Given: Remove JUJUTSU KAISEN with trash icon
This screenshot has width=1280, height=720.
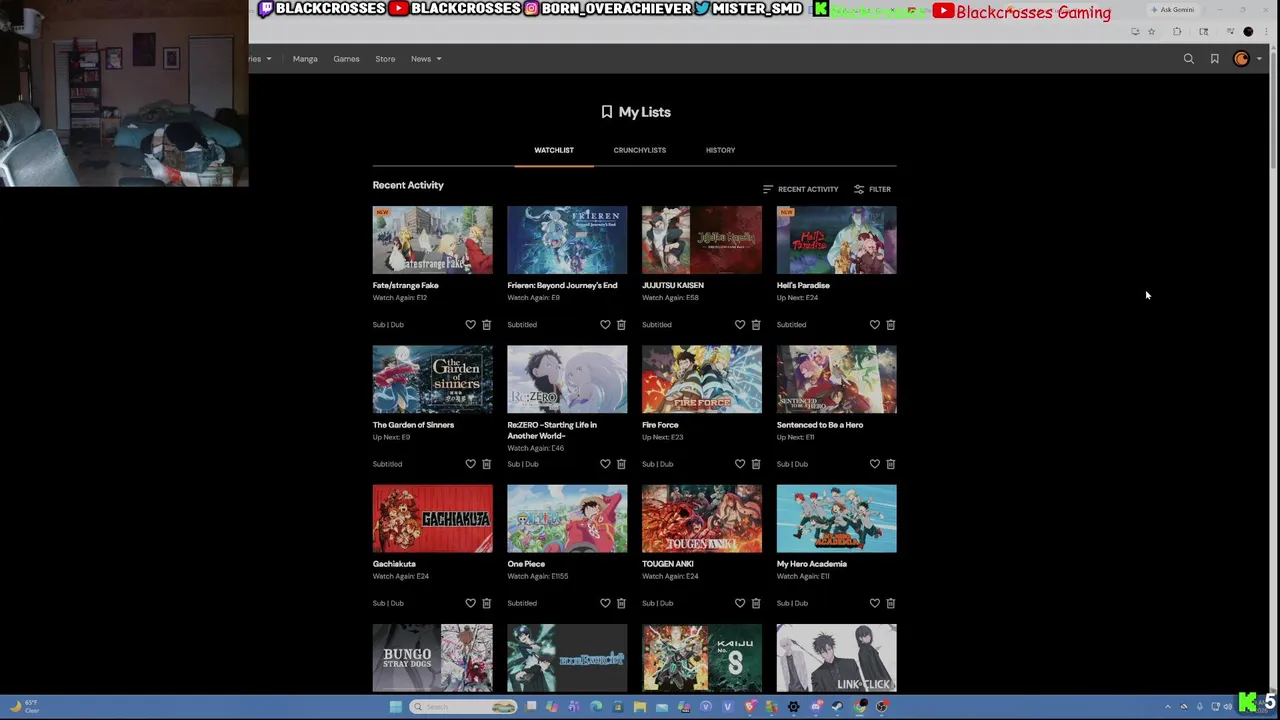Looking at the screenshot, I should 756,325.
